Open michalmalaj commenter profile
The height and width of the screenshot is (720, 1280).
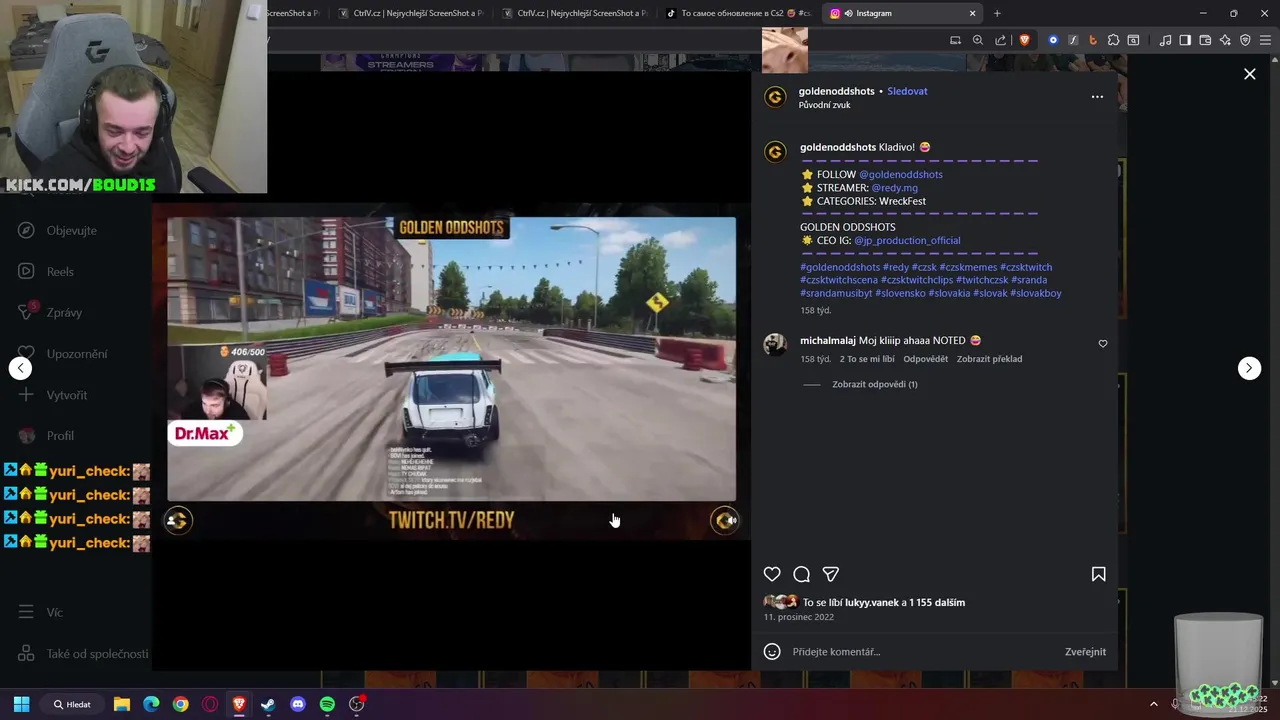(827, 341)
